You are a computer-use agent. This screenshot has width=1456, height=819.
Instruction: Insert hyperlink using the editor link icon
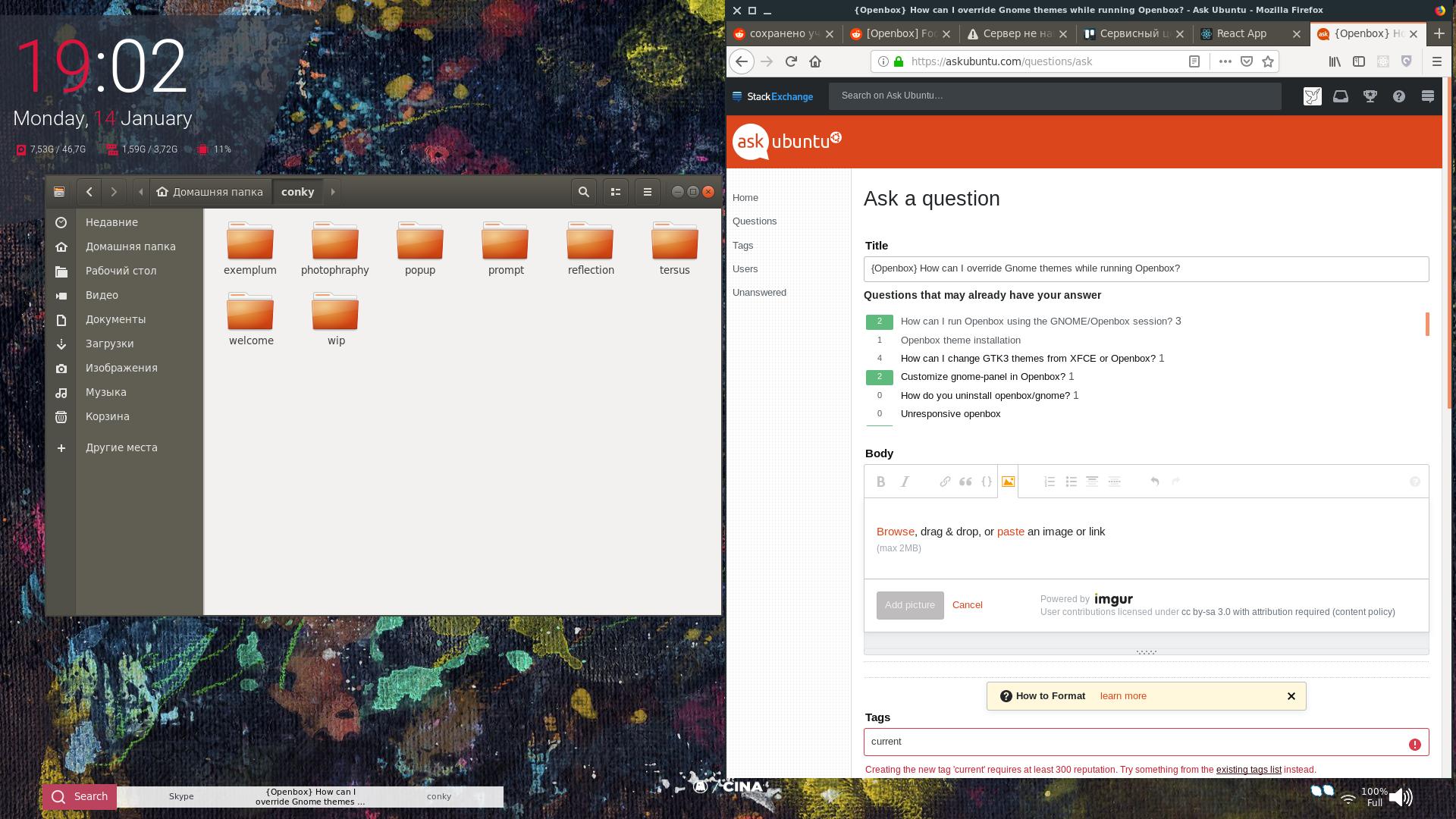[945, 482]
